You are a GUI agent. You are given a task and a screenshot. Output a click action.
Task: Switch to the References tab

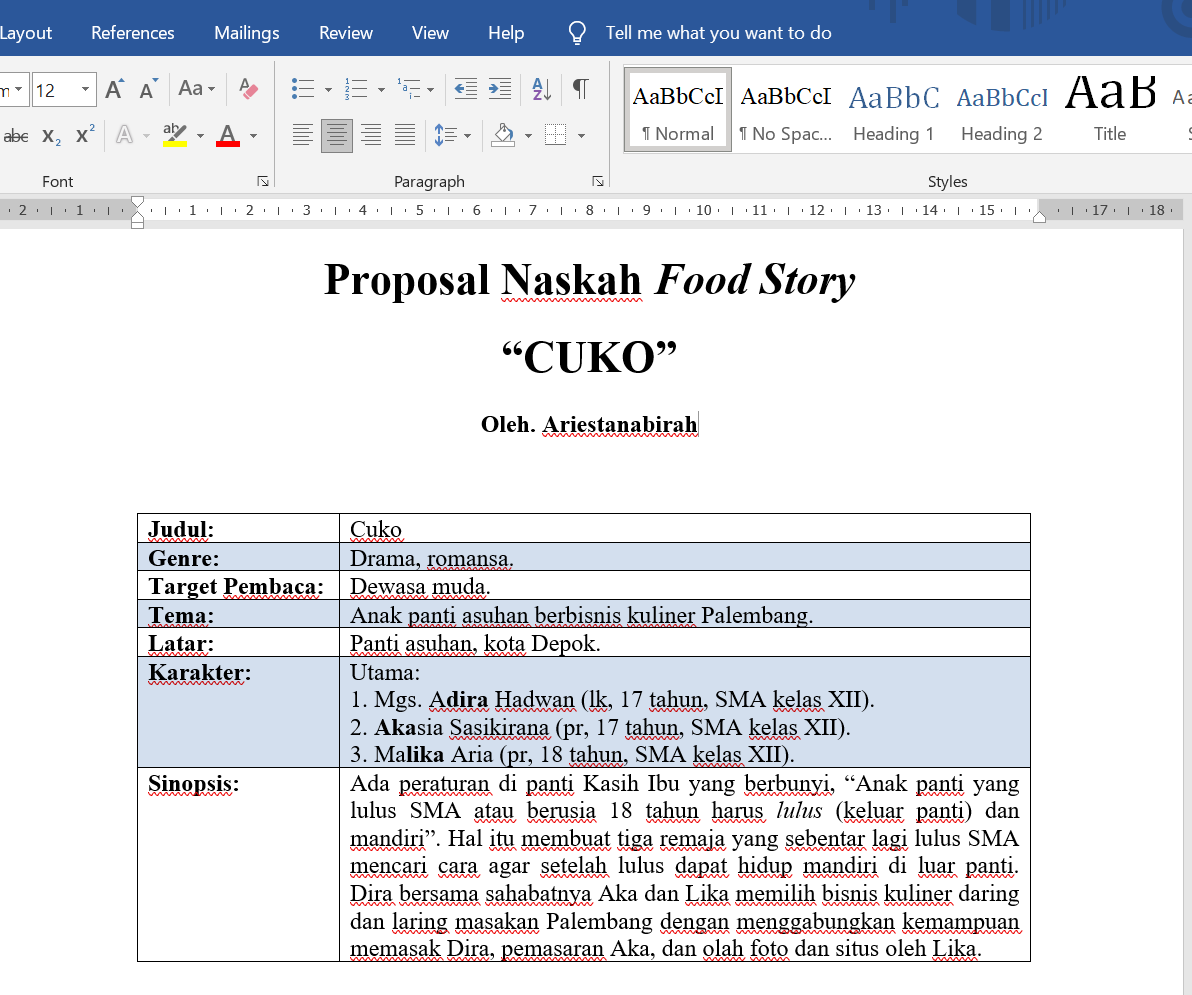tap(132, 33)
